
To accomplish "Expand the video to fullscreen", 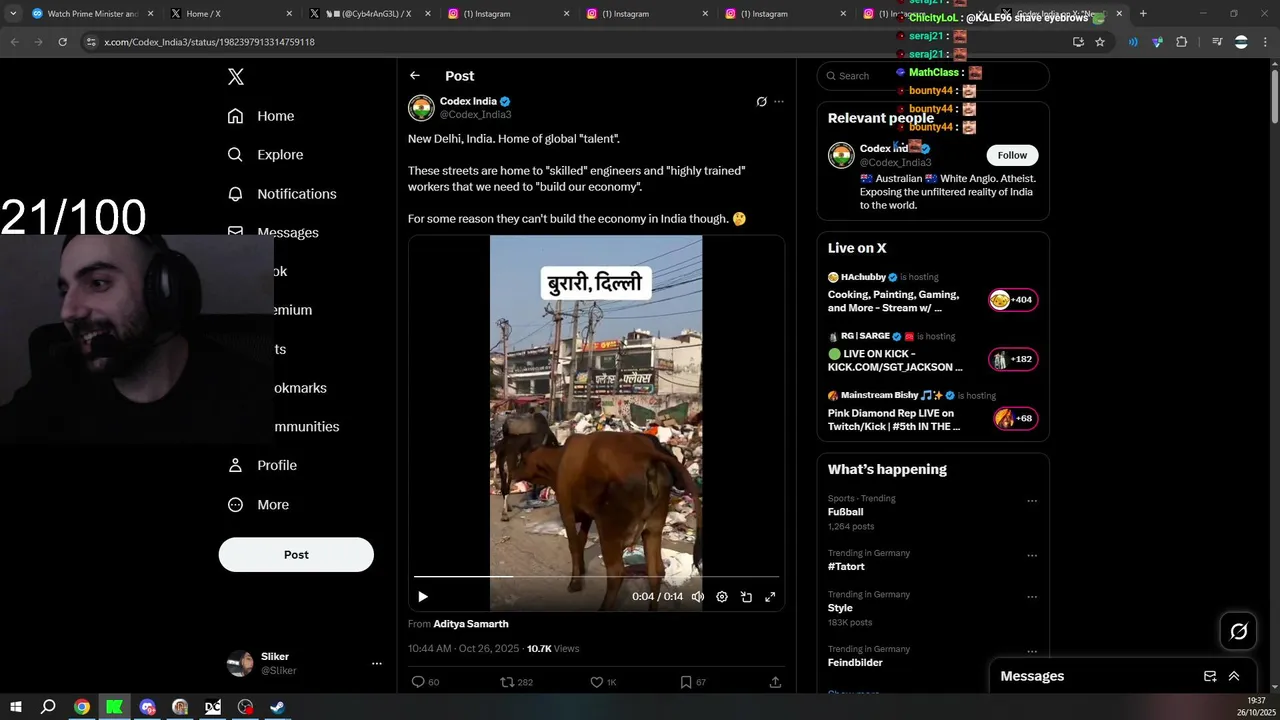I will click(x=770, y=597).
